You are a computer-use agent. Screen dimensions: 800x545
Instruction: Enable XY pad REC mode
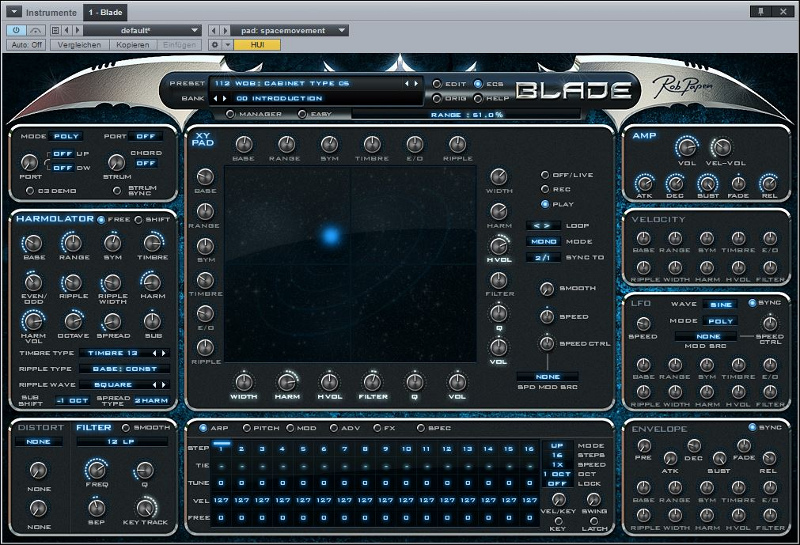545,189
